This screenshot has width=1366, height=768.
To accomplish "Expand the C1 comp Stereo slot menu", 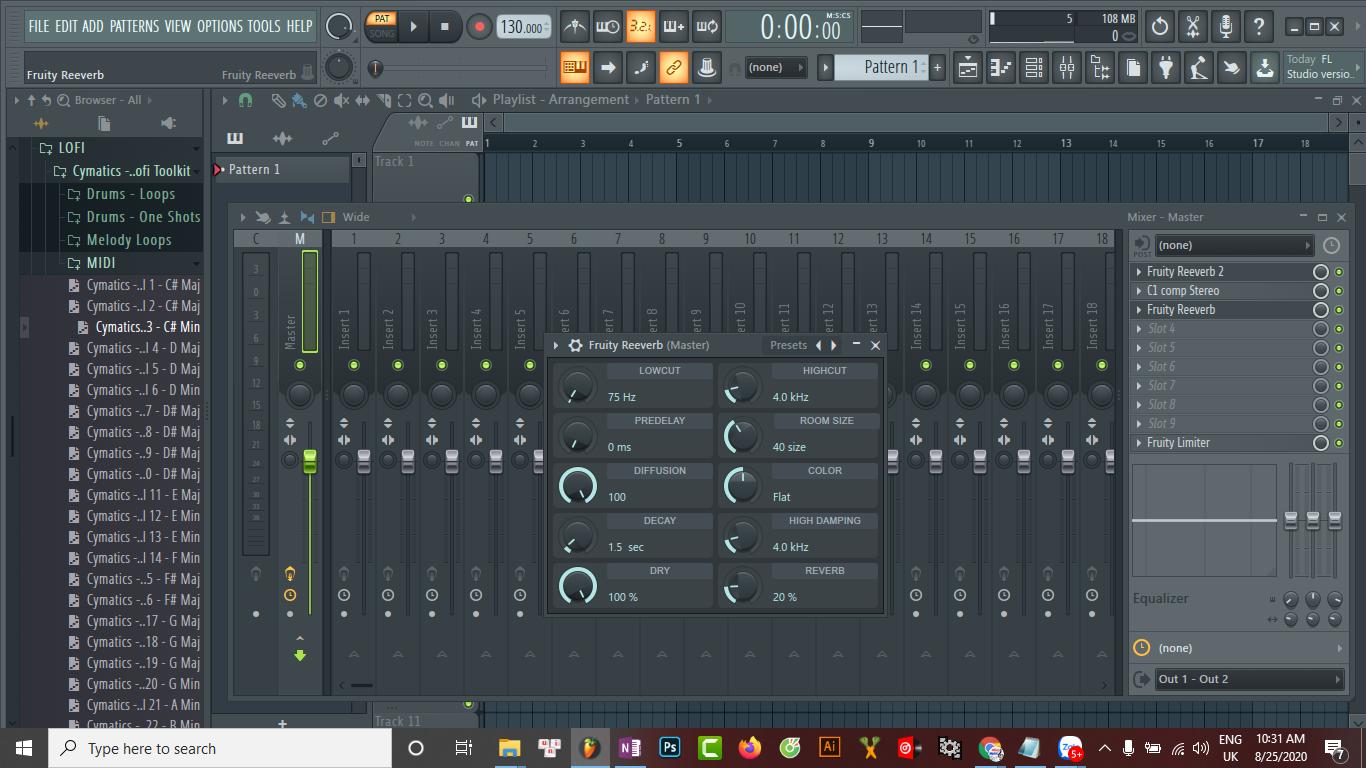I will 1139,291.
